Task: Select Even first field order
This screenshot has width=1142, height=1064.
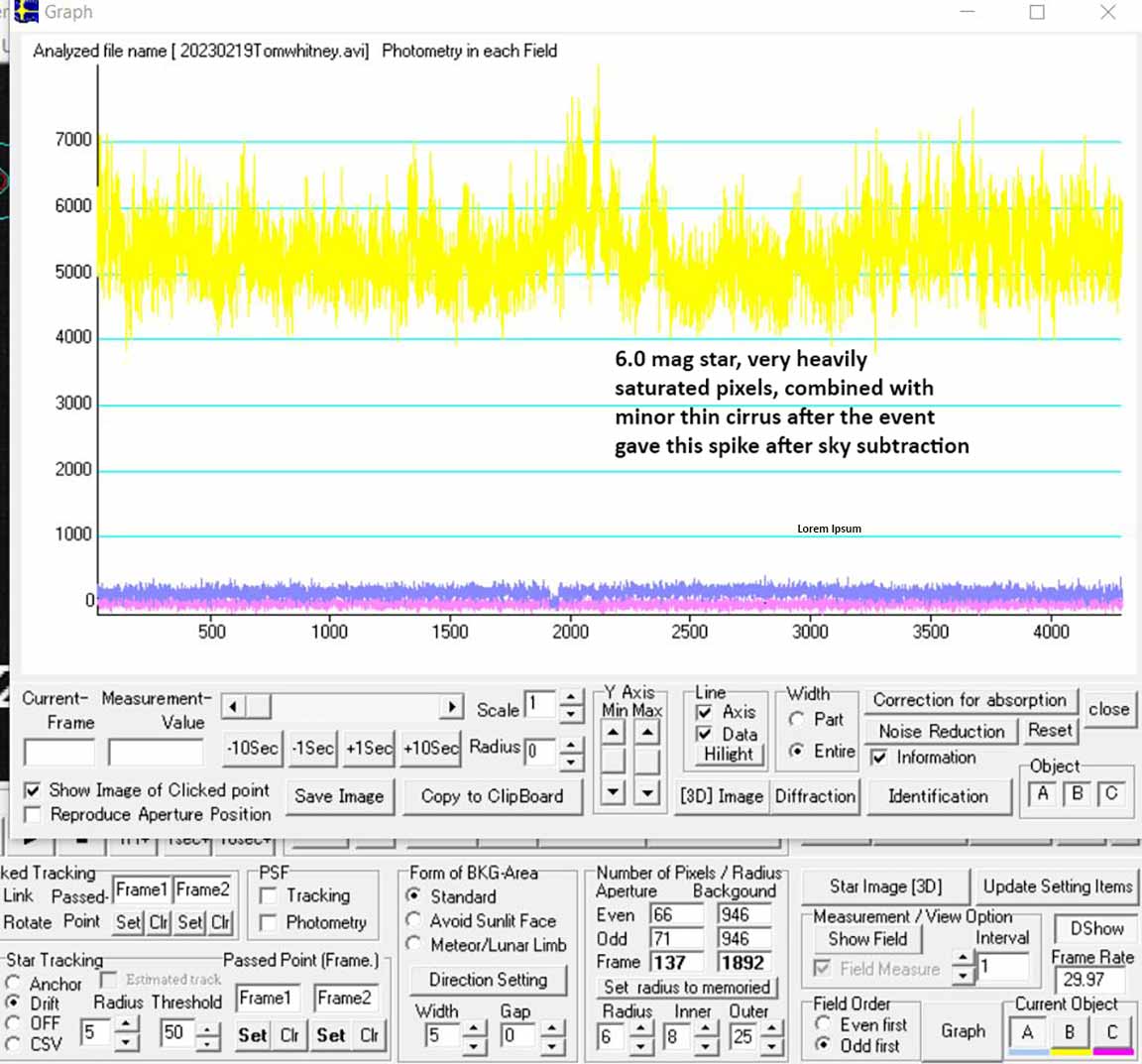Action: 824,1024
